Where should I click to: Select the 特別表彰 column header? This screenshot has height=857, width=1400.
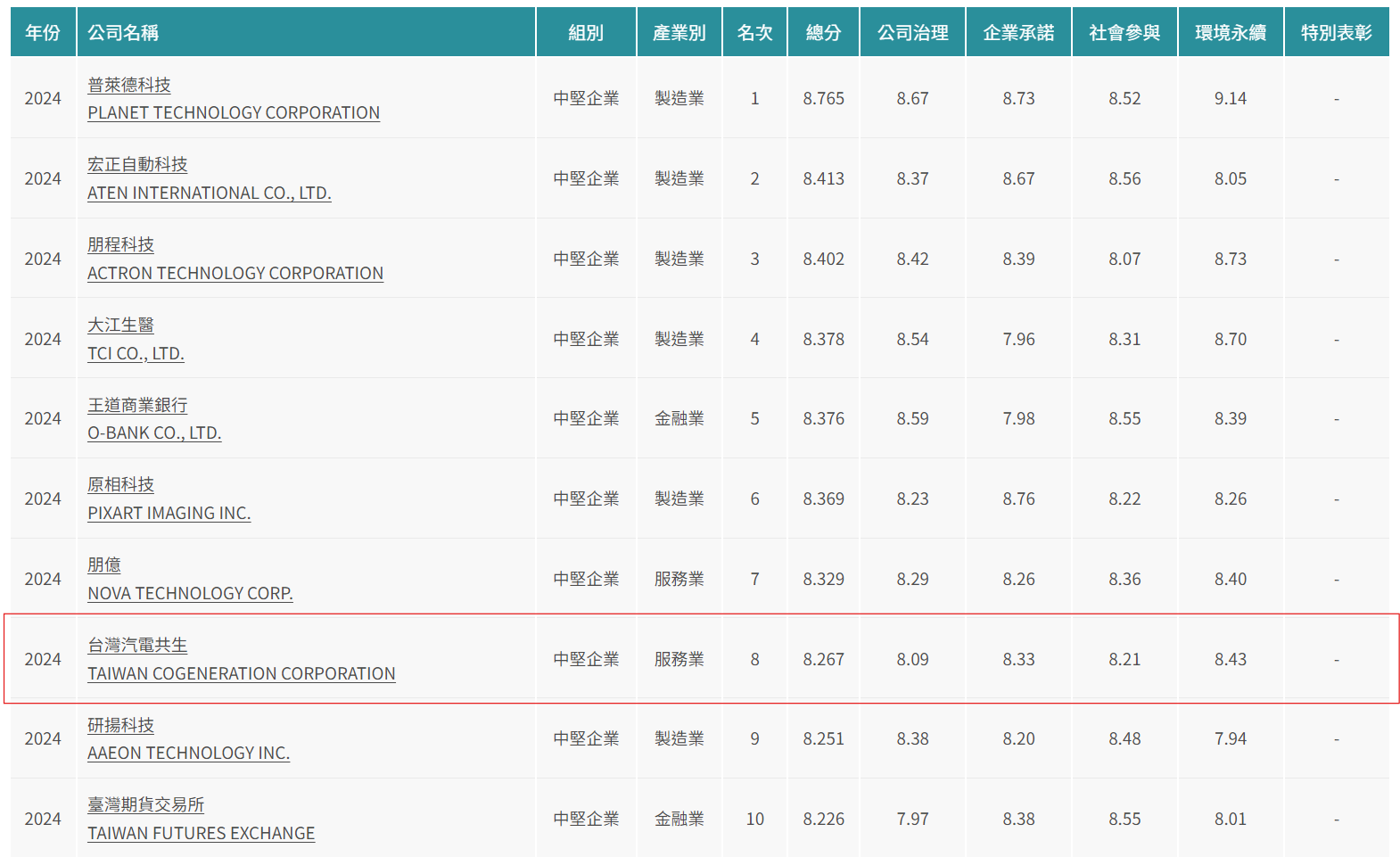point(1336,33)
